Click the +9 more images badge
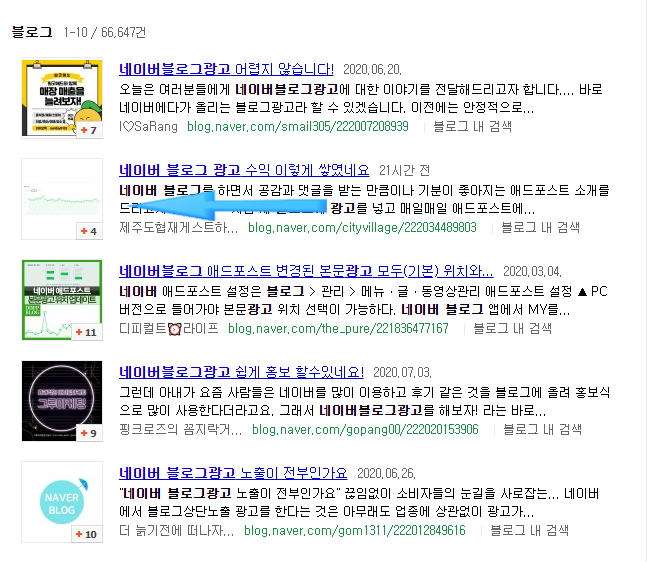The width and height of the screenshot is (647, 564). [89, 434]
